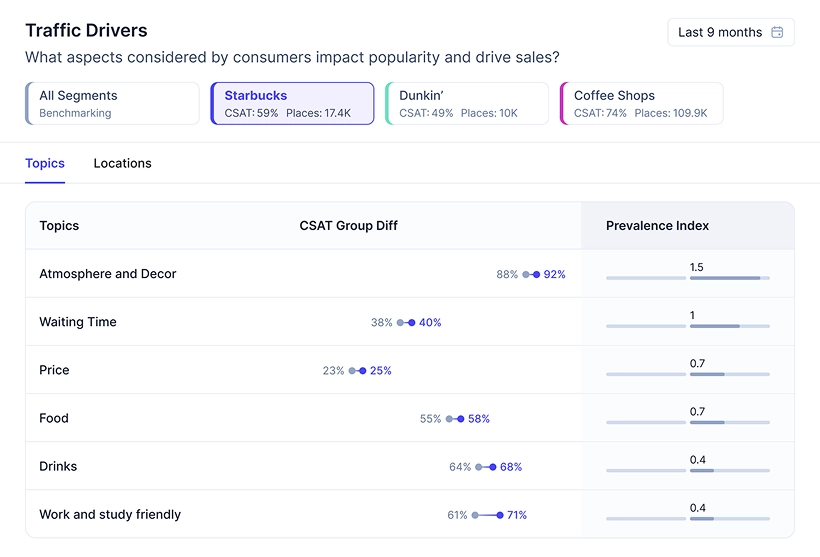
Task: Sort by Prevalence Index column header
Action: click(x=657, y=226)
